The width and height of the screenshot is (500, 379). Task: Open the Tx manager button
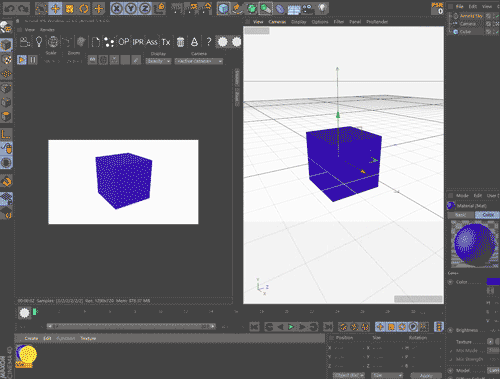tap(166, 42)
